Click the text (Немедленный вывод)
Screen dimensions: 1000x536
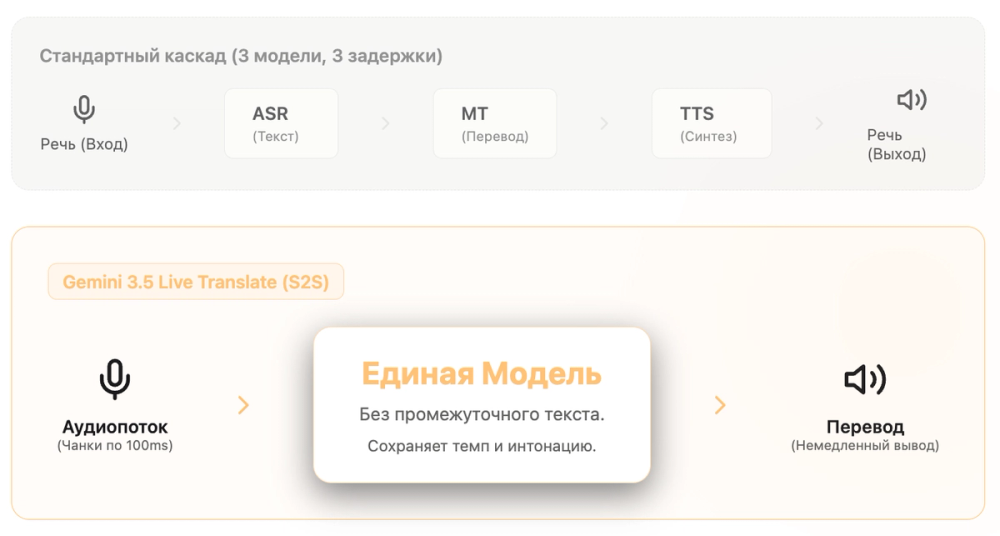[x=865, y=445]
